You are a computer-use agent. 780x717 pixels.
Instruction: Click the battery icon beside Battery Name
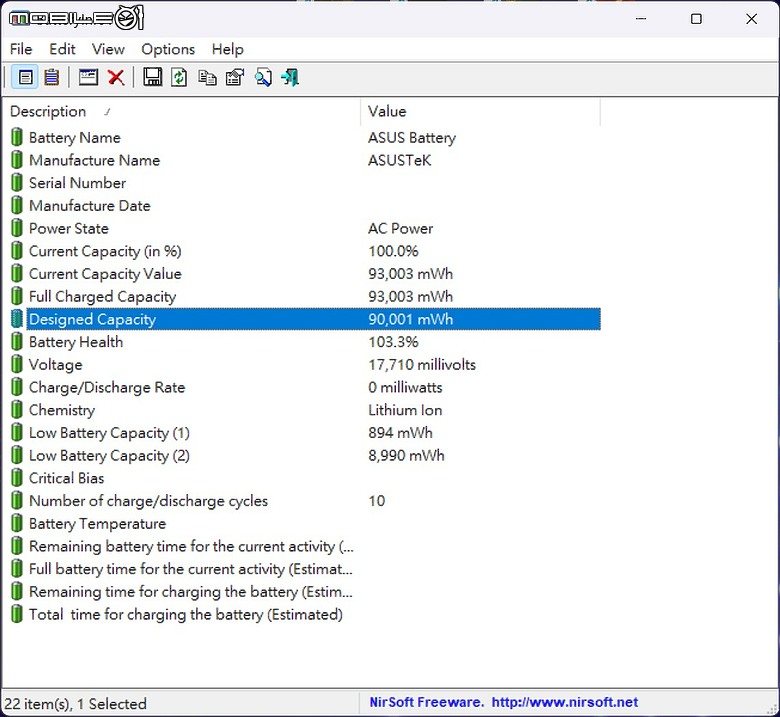click(17, 137)
